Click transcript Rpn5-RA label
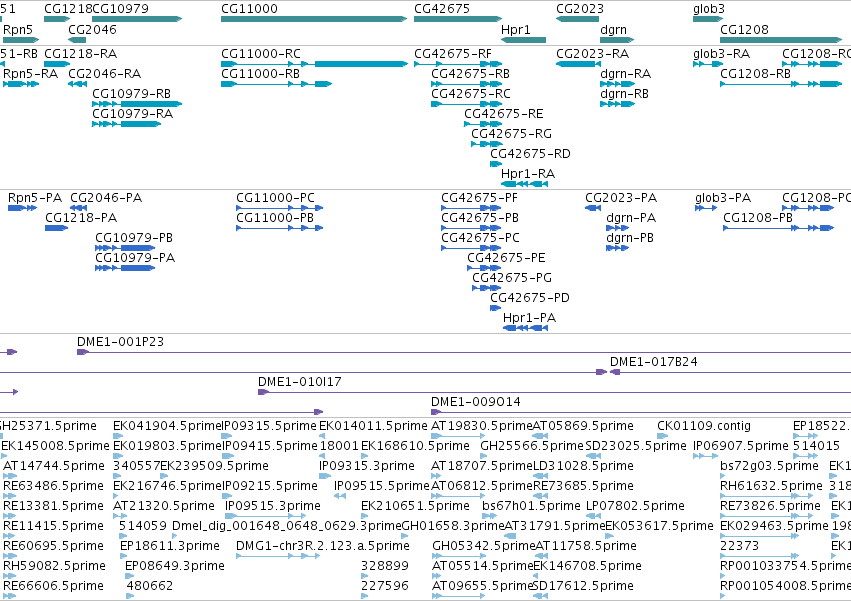851x601 pixels. [x=30, y=73]
